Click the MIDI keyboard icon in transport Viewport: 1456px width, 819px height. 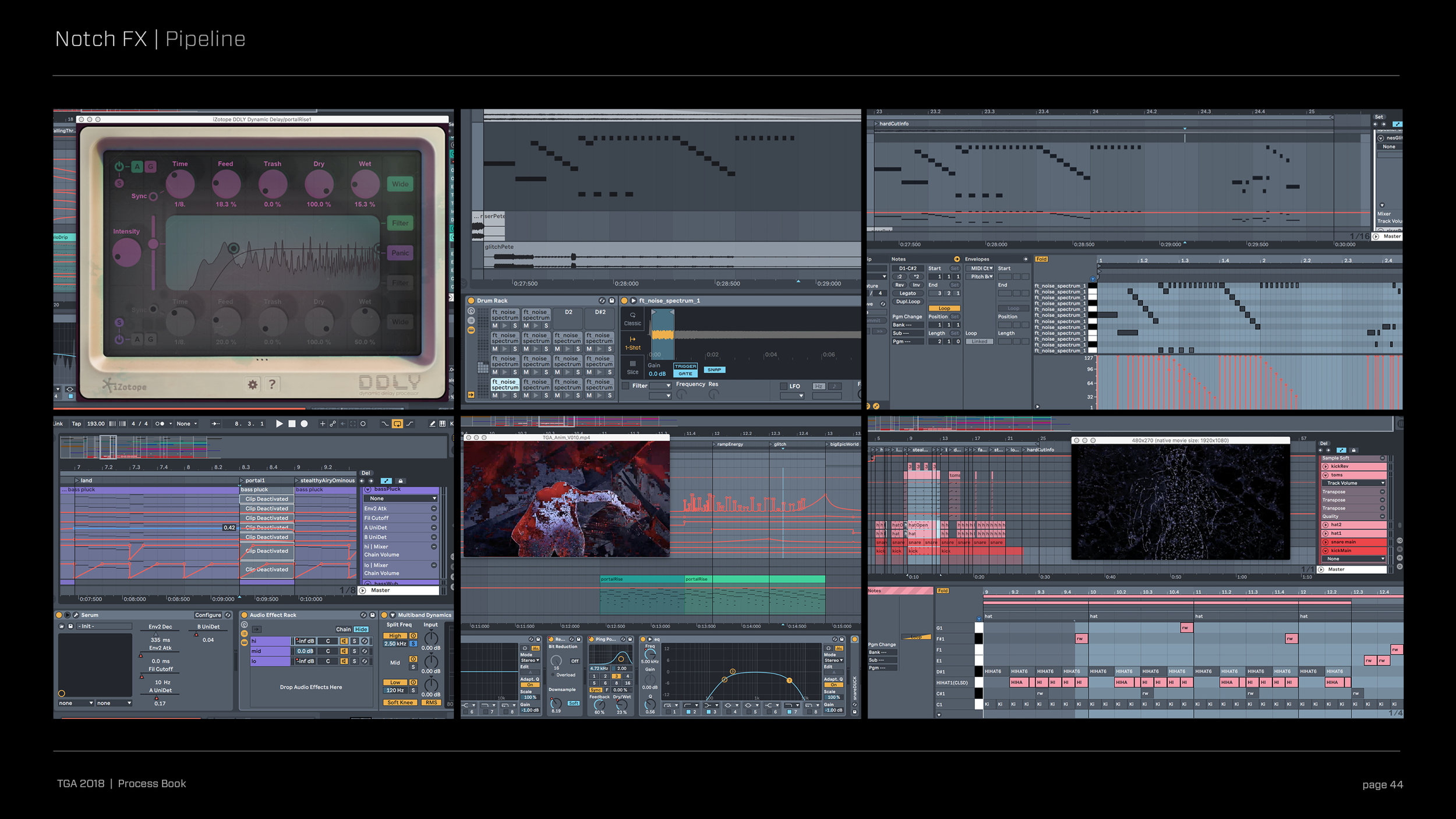point(443,423)
